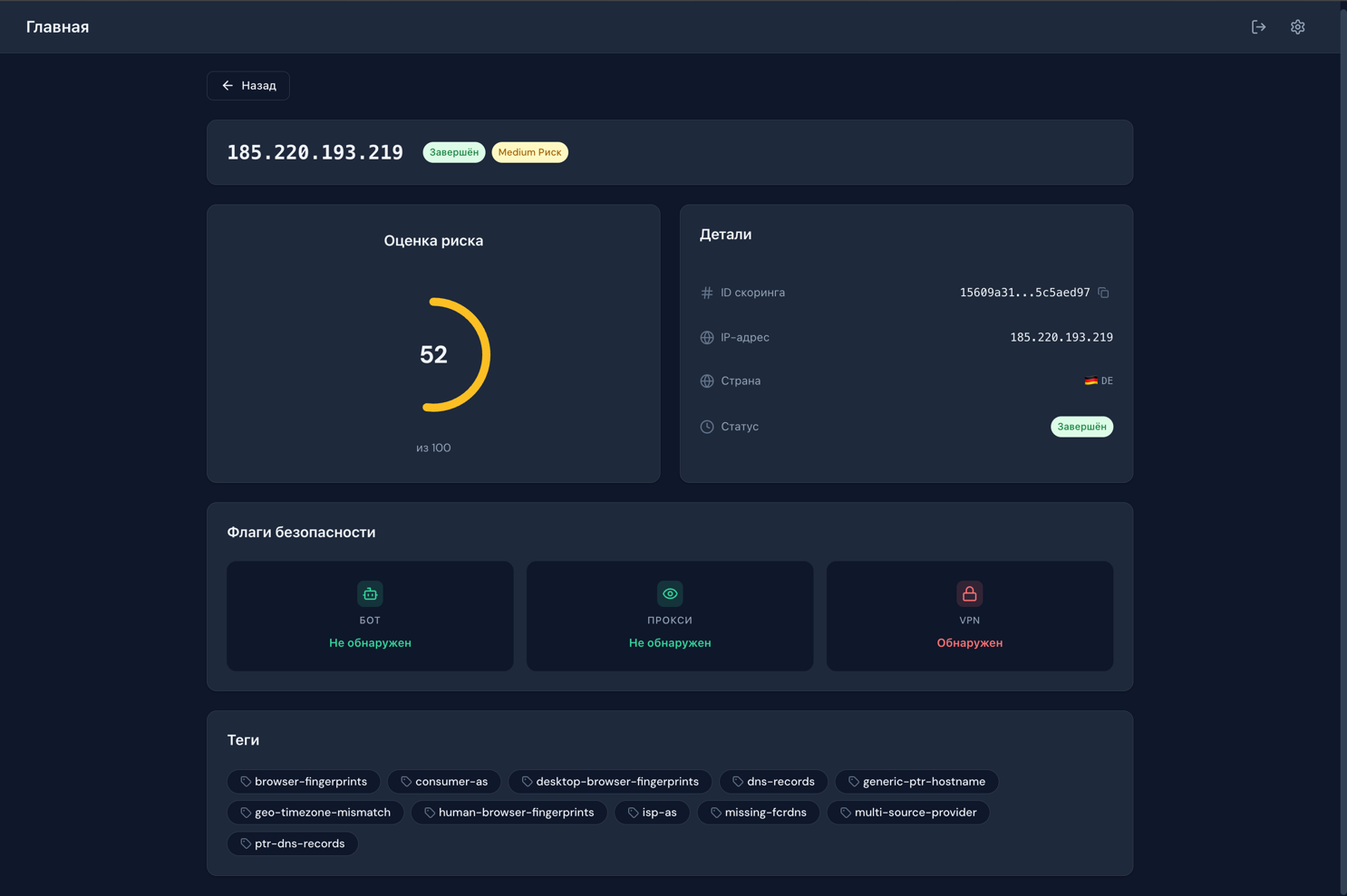Click the globe icon next to IP-адрес
The width and height of the screenshot is (1347, 896).
coord(707,337)
